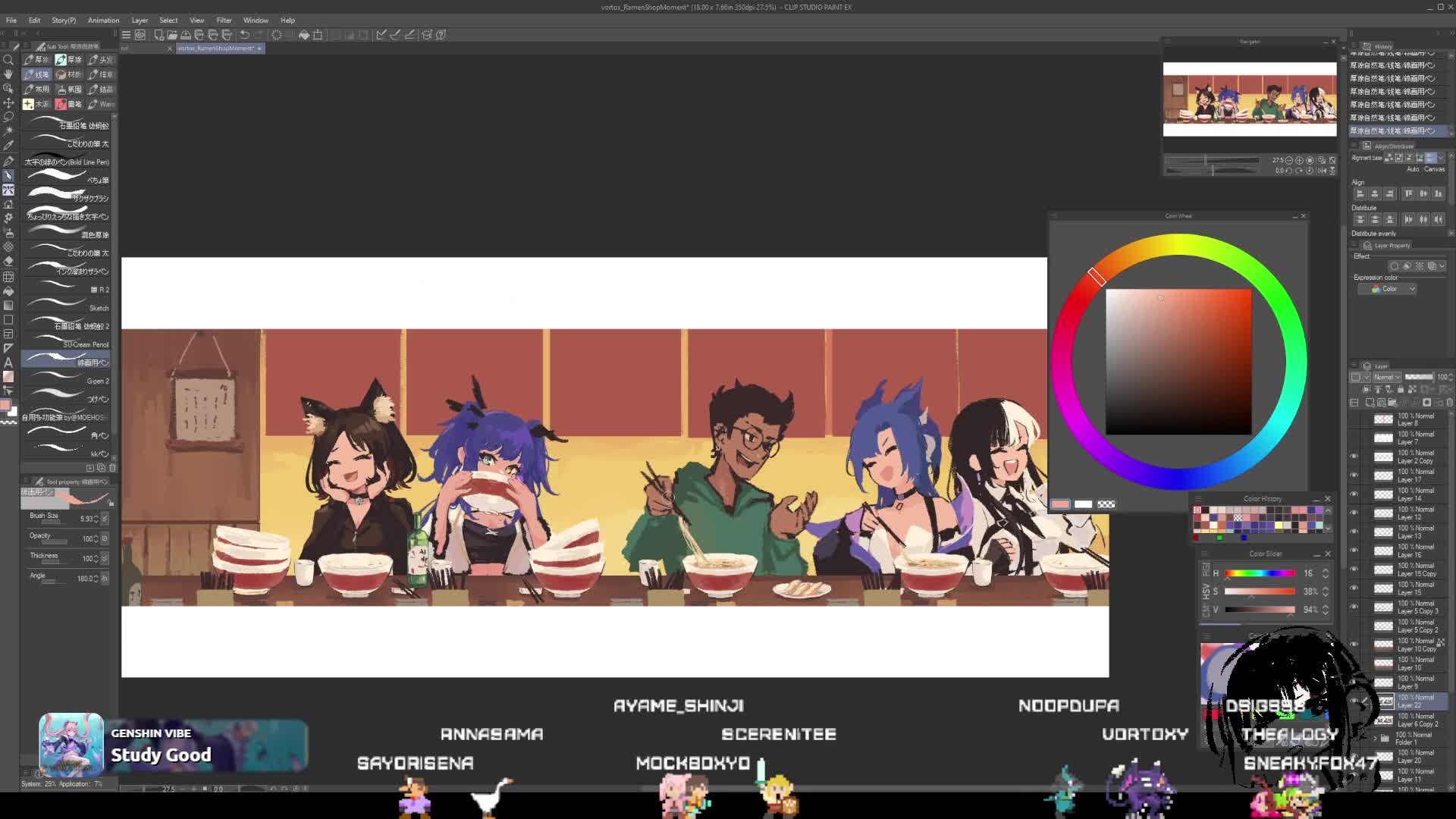This screenshot has height=819, width=1456.
Task: Step the brush Opacity value arrows
Action: tap(96, 538)
